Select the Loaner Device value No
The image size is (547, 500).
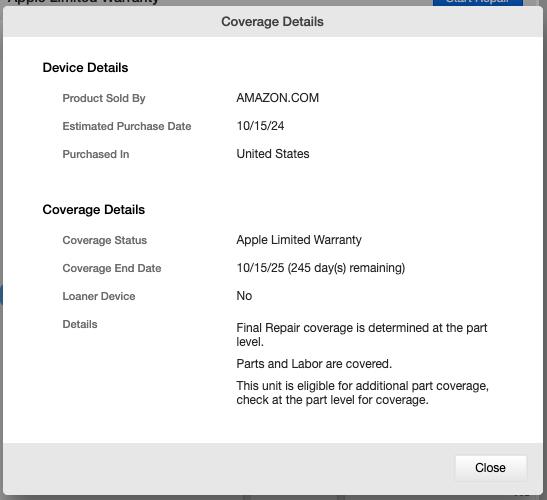tap(244, 296)
